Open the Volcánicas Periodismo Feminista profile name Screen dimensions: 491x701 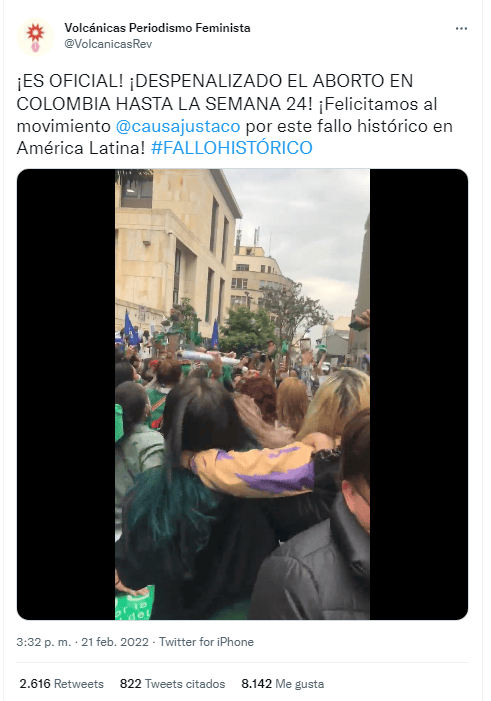coord(157,28)
